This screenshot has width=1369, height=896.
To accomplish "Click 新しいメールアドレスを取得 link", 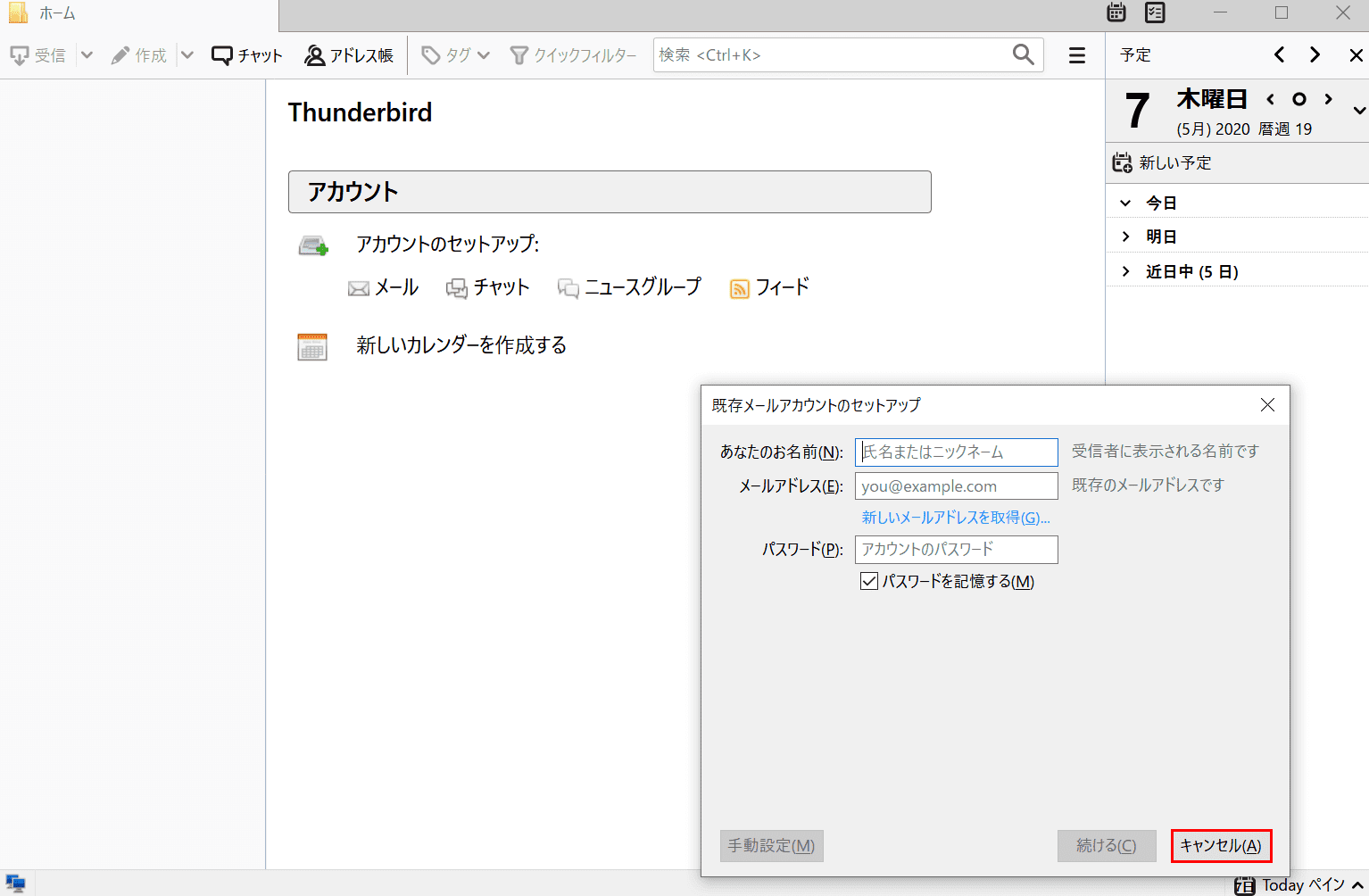I will click(956, 518).
